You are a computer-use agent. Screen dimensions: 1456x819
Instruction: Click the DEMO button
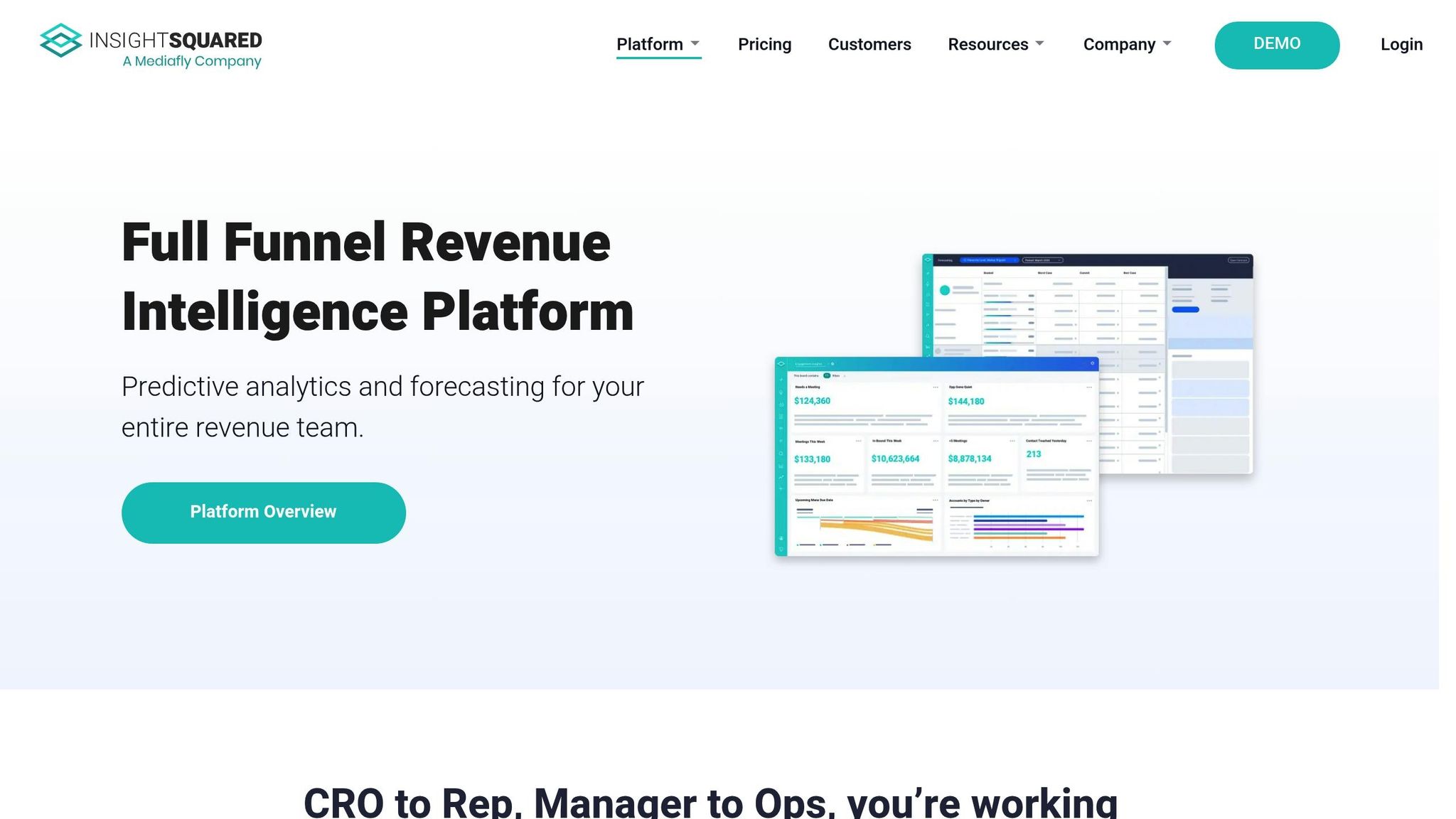tap(1276, 45)
